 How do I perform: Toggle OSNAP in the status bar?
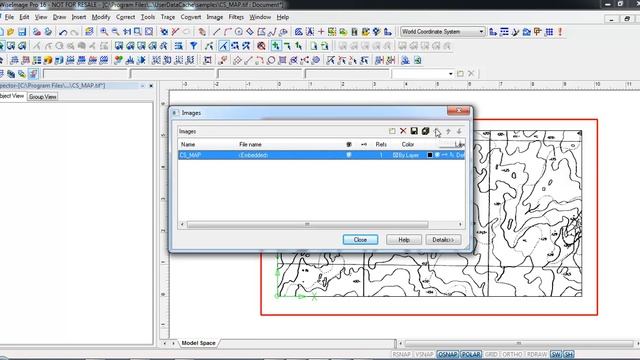tap(448, 354)
